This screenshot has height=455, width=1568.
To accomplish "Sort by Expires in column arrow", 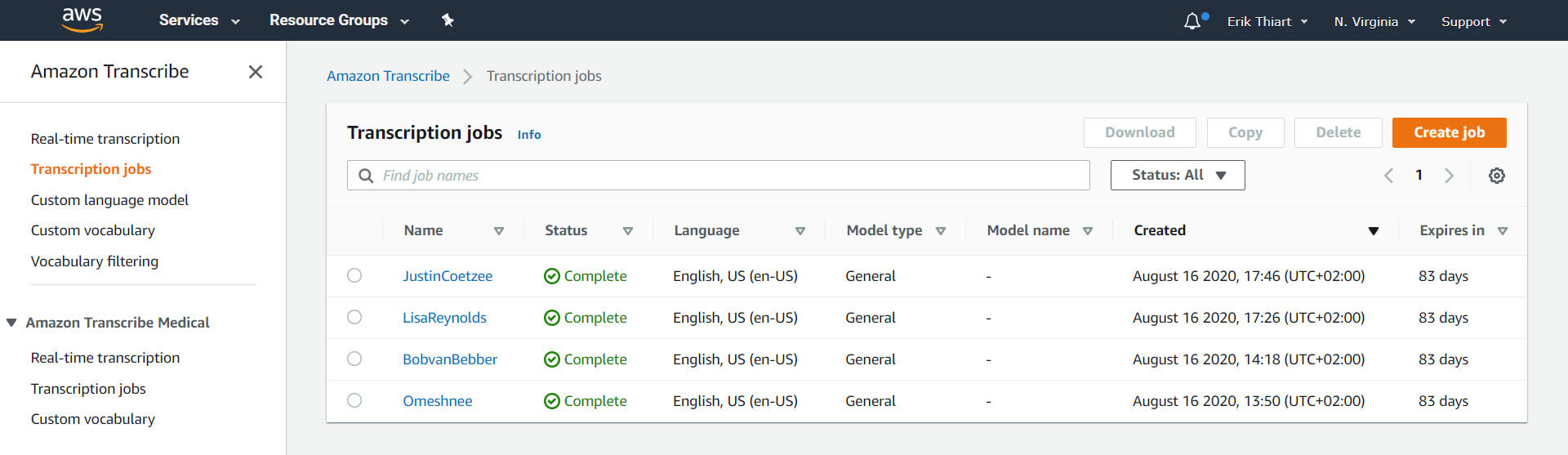I will tap(1502, 231).
